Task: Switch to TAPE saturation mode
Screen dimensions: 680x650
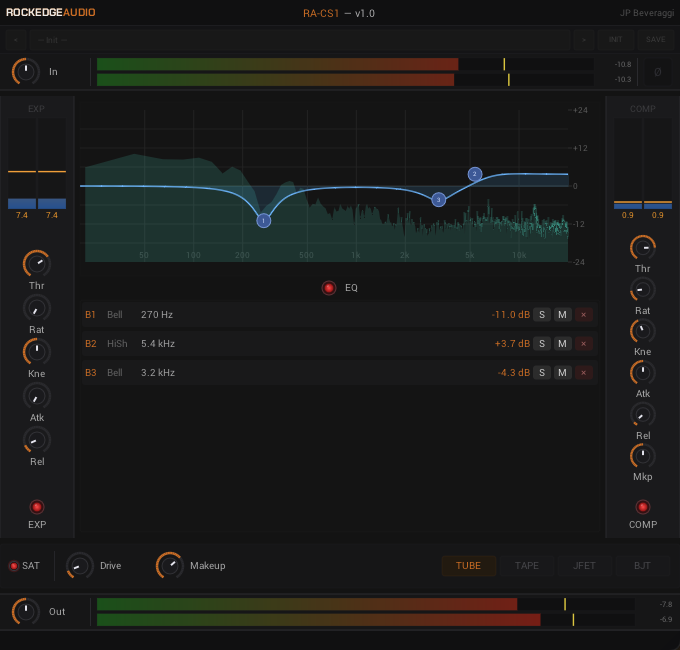Action: (x=526, y=566)
